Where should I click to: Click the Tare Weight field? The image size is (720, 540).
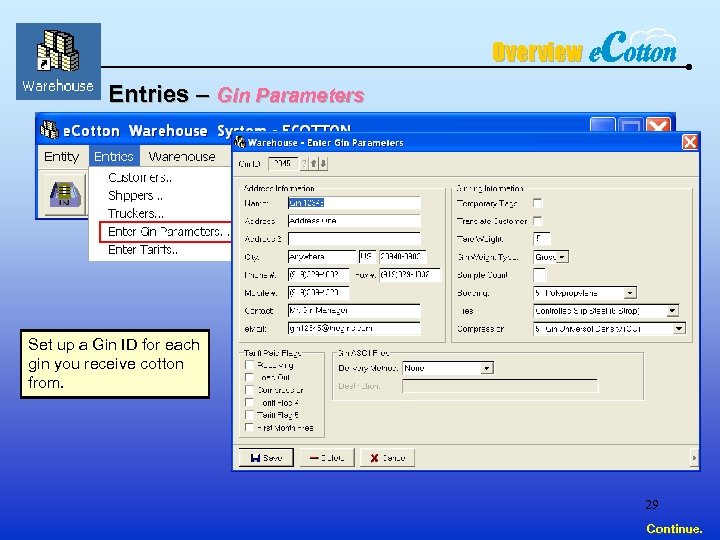pos(542,239)
